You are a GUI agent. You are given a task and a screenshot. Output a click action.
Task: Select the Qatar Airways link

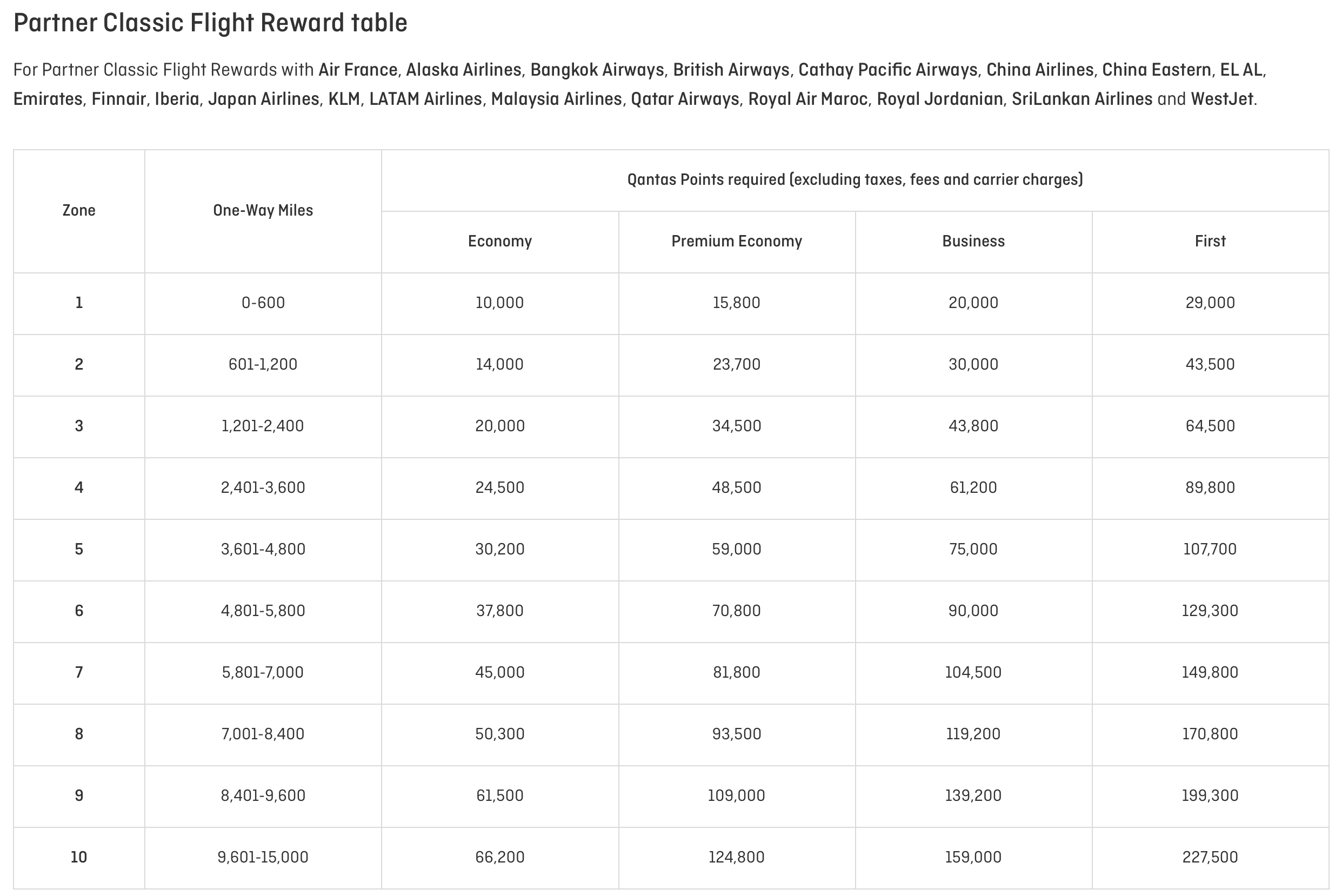[x=685, y=99]
